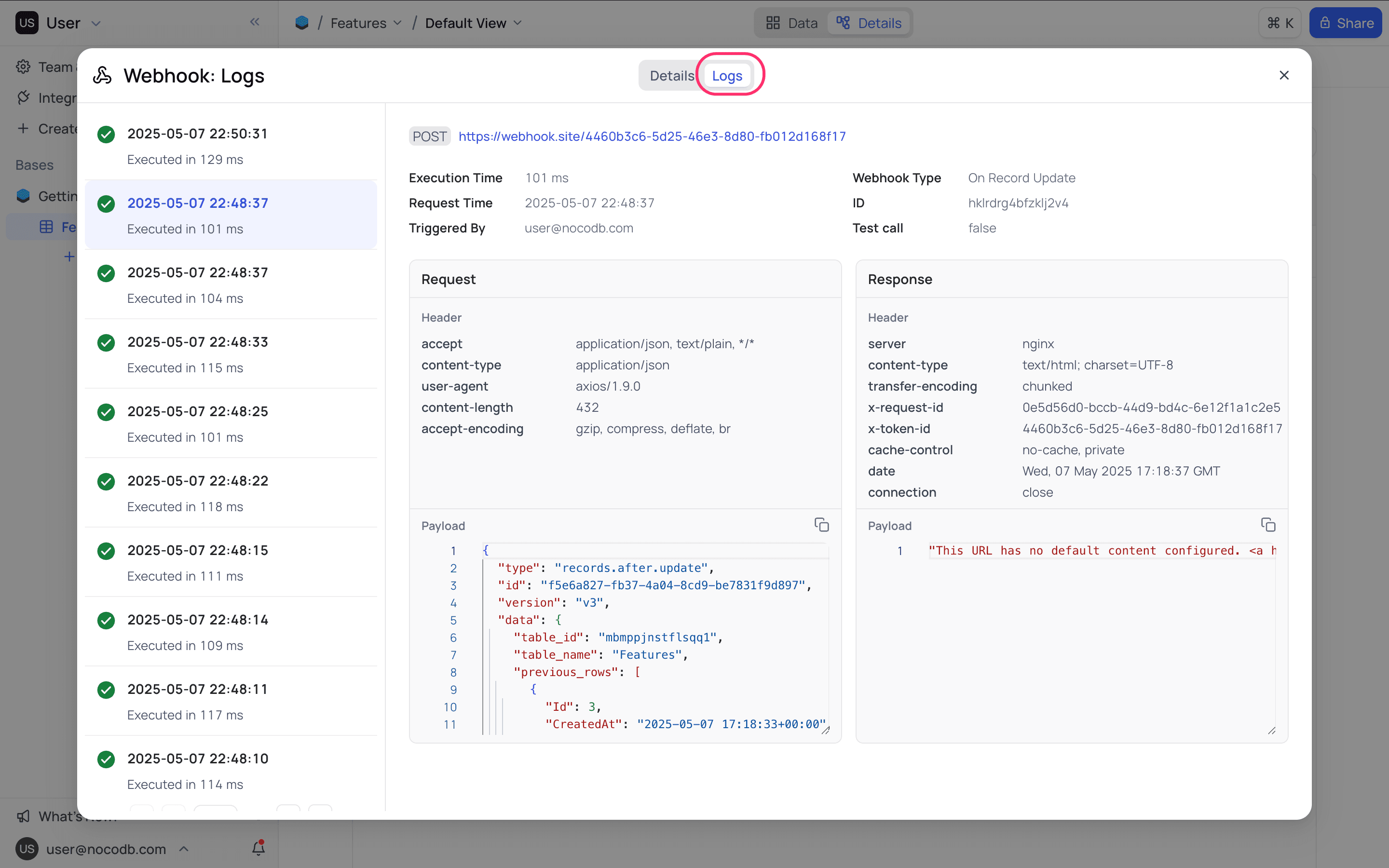Click the Share button
The width and height of the screenshot is (1389, 868).
1346,23
